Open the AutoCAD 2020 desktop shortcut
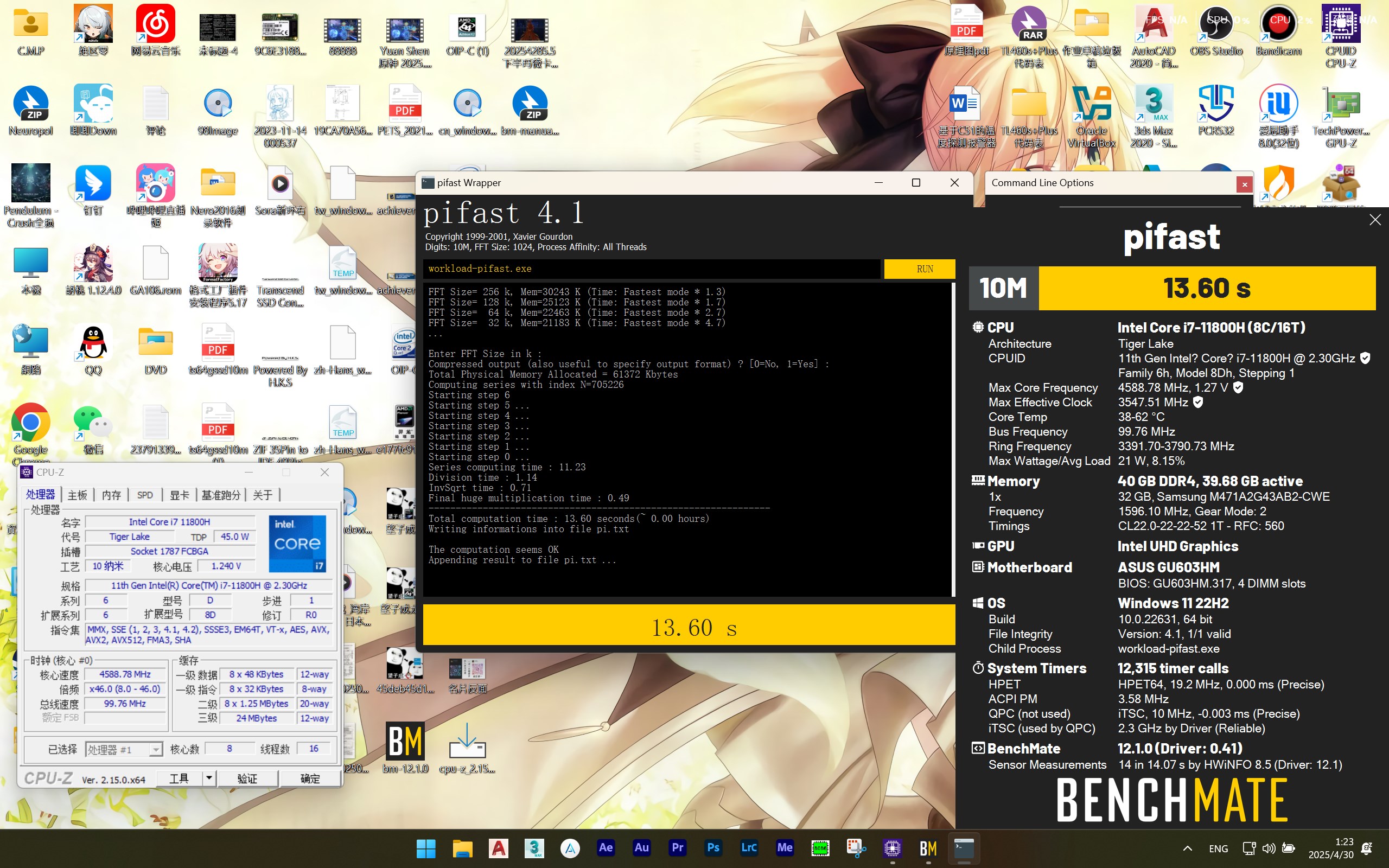 [1154, 37]
